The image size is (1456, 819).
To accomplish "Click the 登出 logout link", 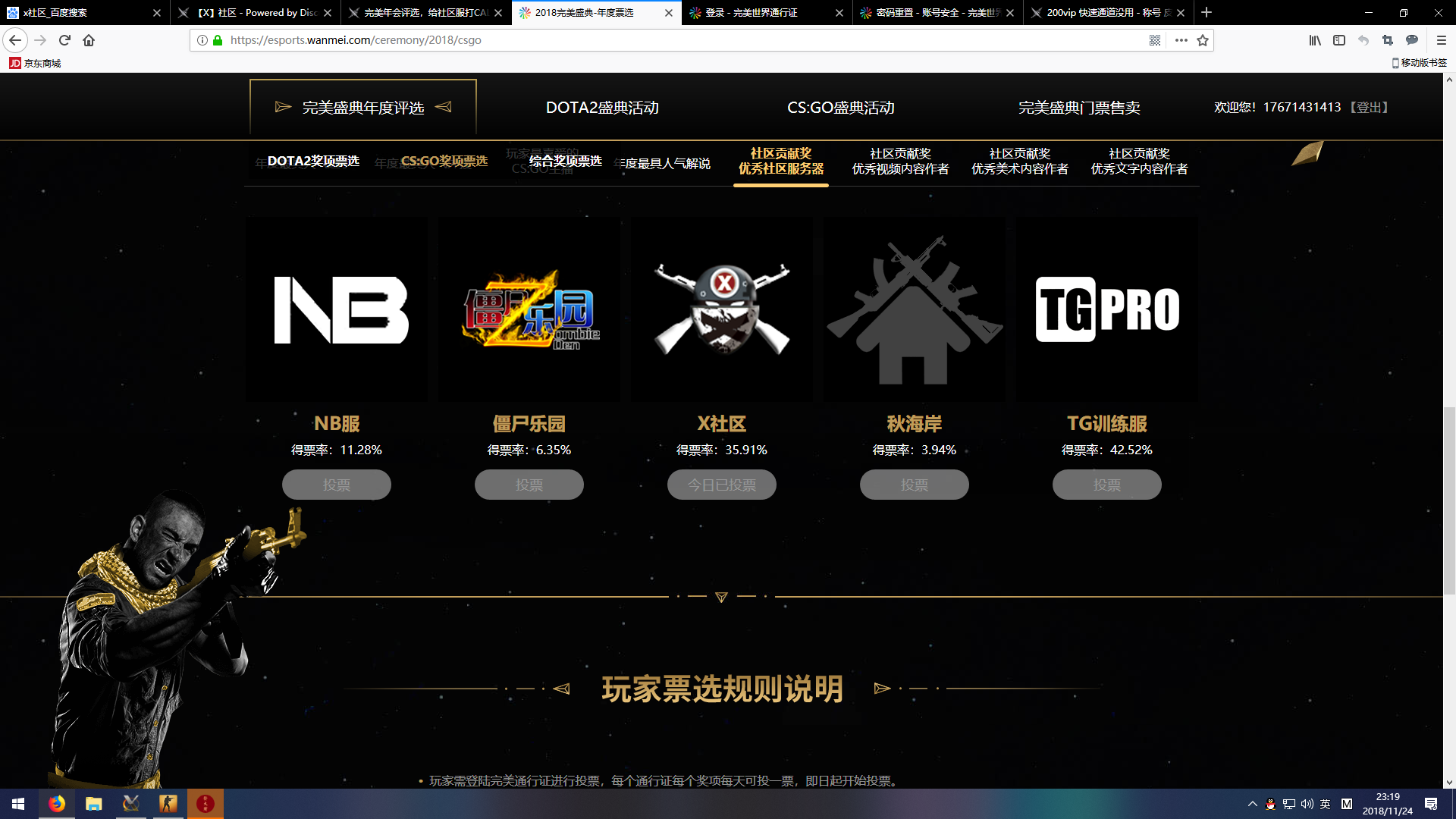I will (1370, 108).
